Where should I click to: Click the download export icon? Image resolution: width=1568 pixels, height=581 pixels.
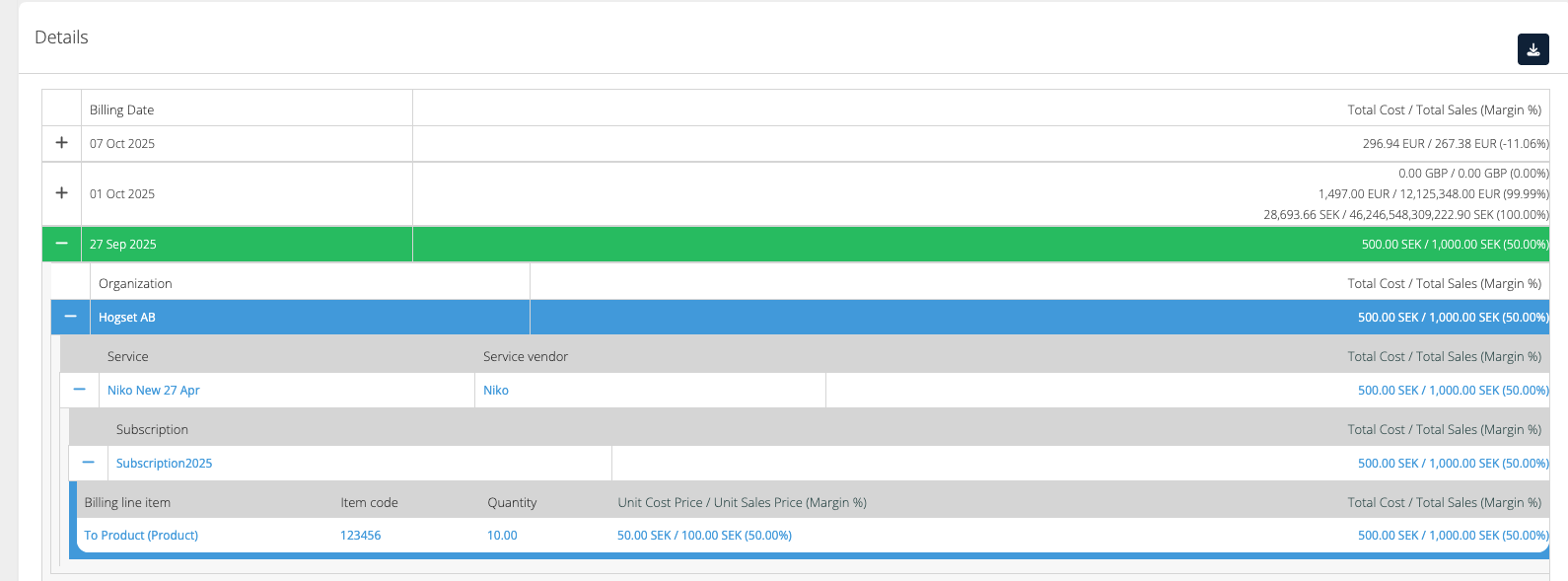click(1532, 49)
